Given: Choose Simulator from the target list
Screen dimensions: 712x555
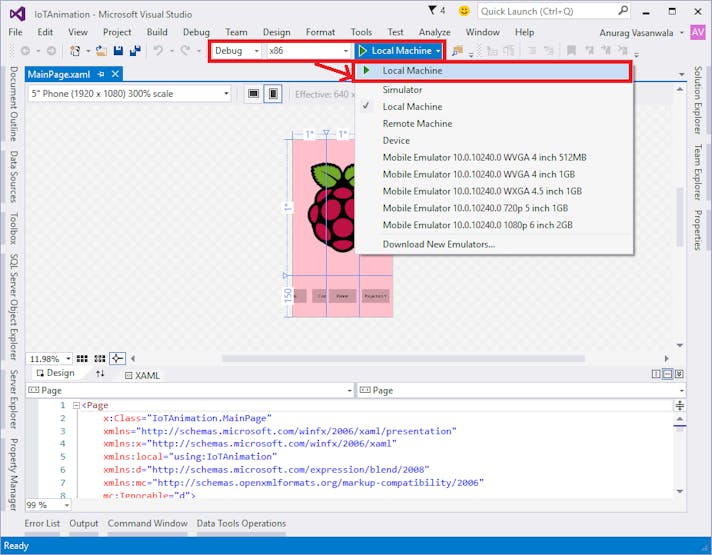Looking at the screenshot, I should coord(494,90).
